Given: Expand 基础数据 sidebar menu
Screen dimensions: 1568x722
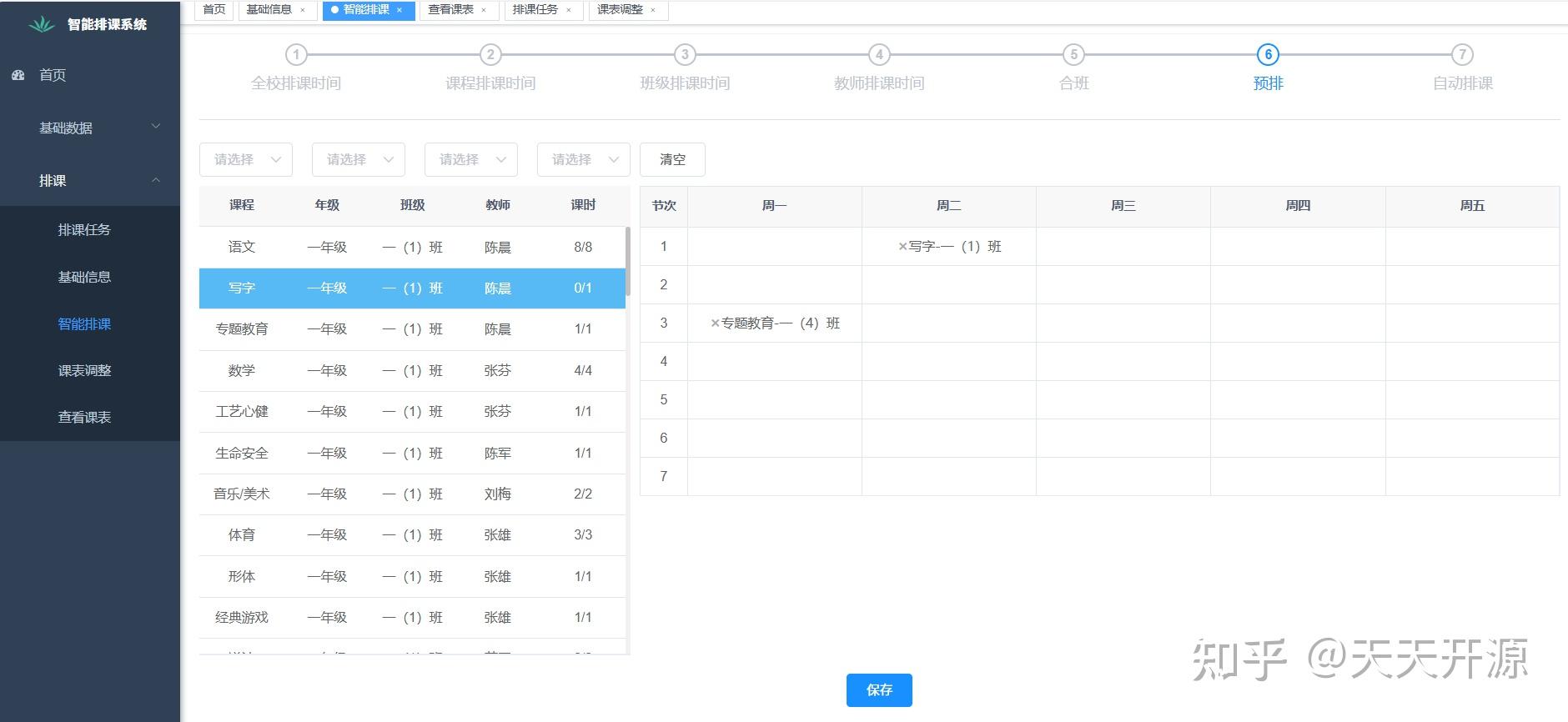Looking at the screenshot, I should pyautogui.click(x=90, y=128).
